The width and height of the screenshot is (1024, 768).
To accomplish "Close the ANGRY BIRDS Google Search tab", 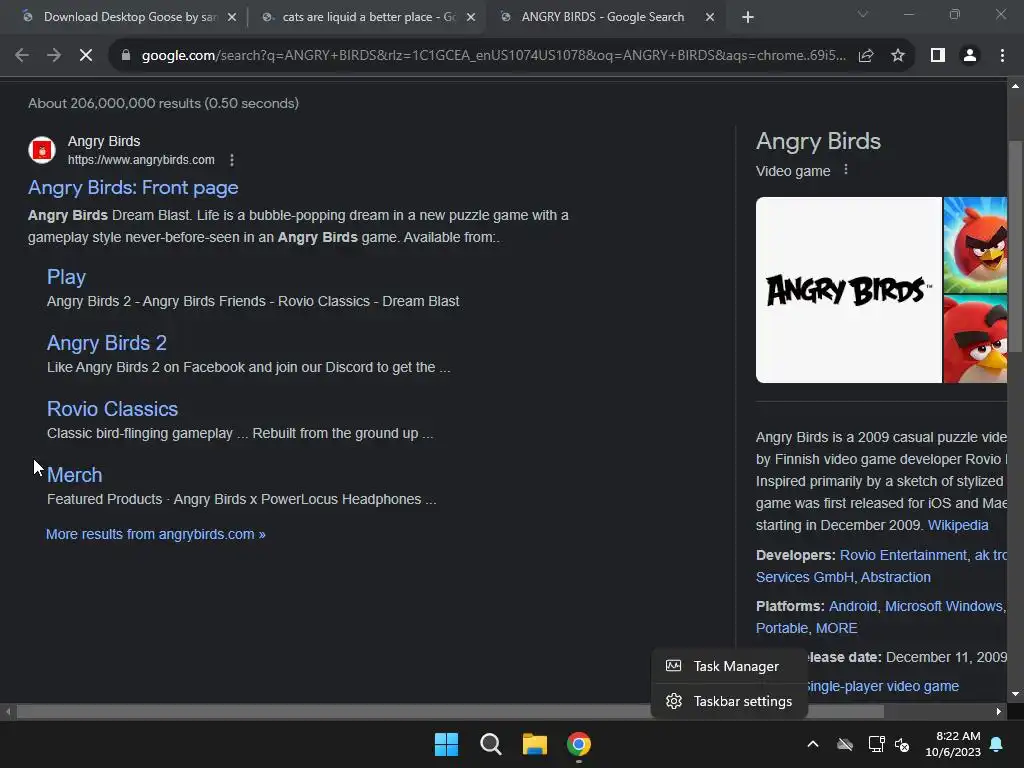I will pyautogui.click(x=710, y=18).
